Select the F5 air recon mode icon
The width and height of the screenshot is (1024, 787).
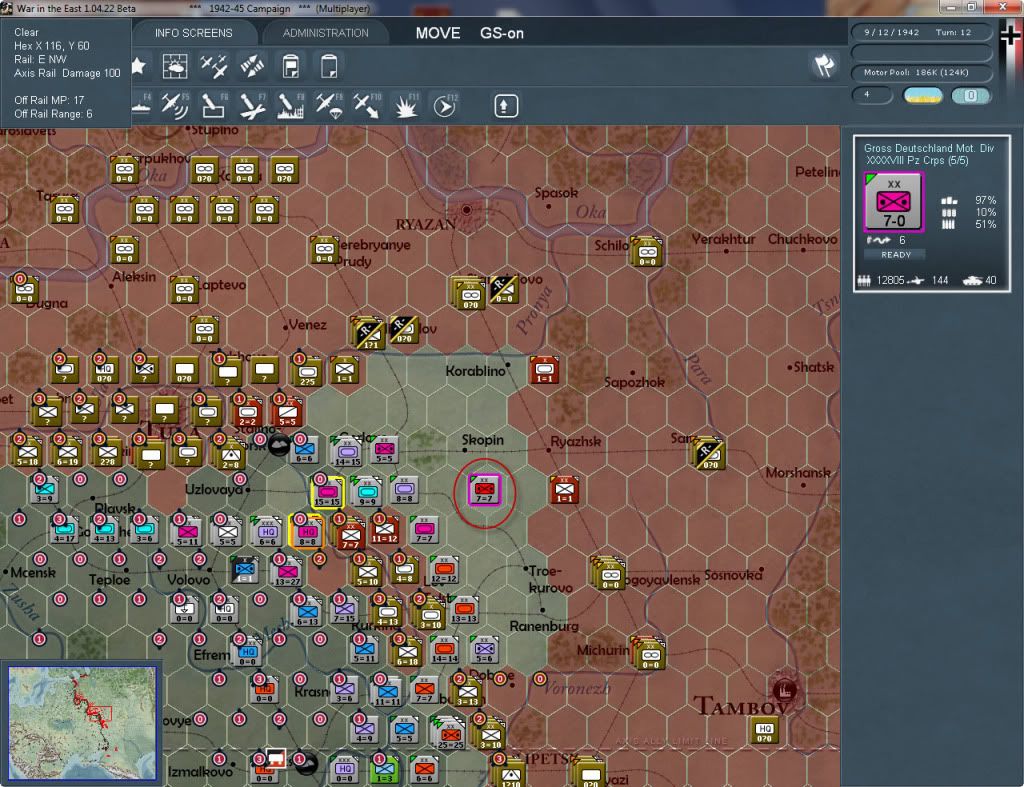175,106
